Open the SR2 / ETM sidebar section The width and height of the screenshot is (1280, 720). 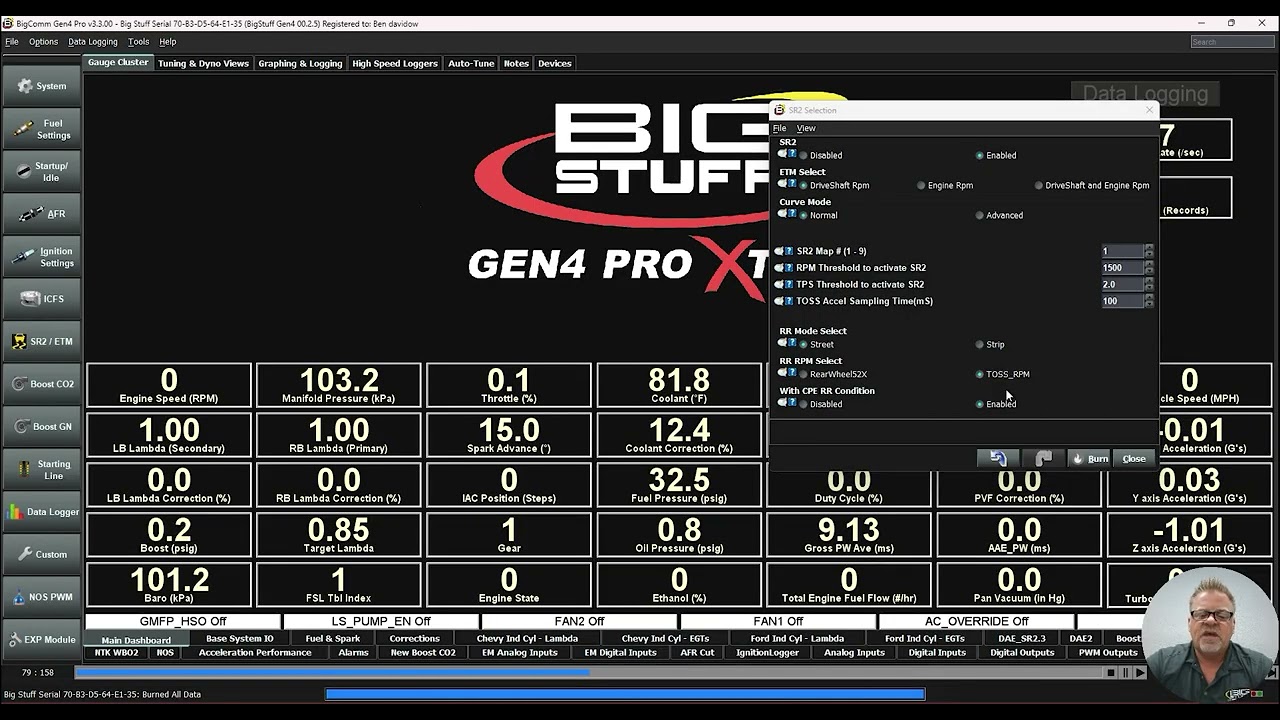click(x=41, y=342)
